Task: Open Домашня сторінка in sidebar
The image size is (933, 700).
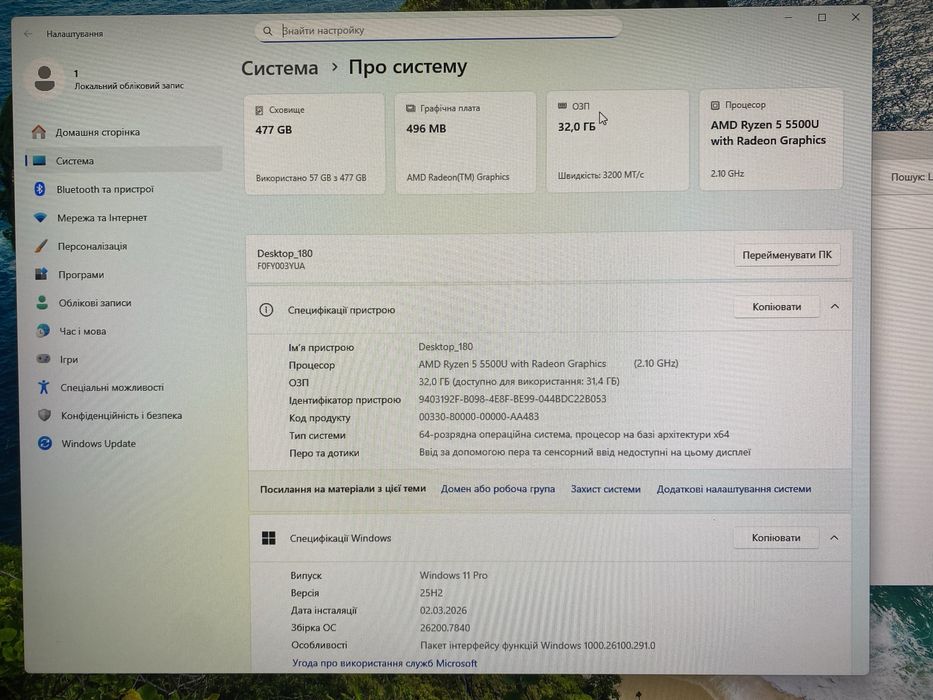Action: tap(98, 132)
